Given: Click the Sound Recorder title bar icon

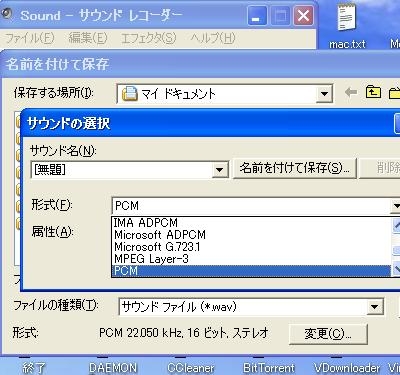Looking at the screenshot, I should pyautogui.click(x=7, y=14).
